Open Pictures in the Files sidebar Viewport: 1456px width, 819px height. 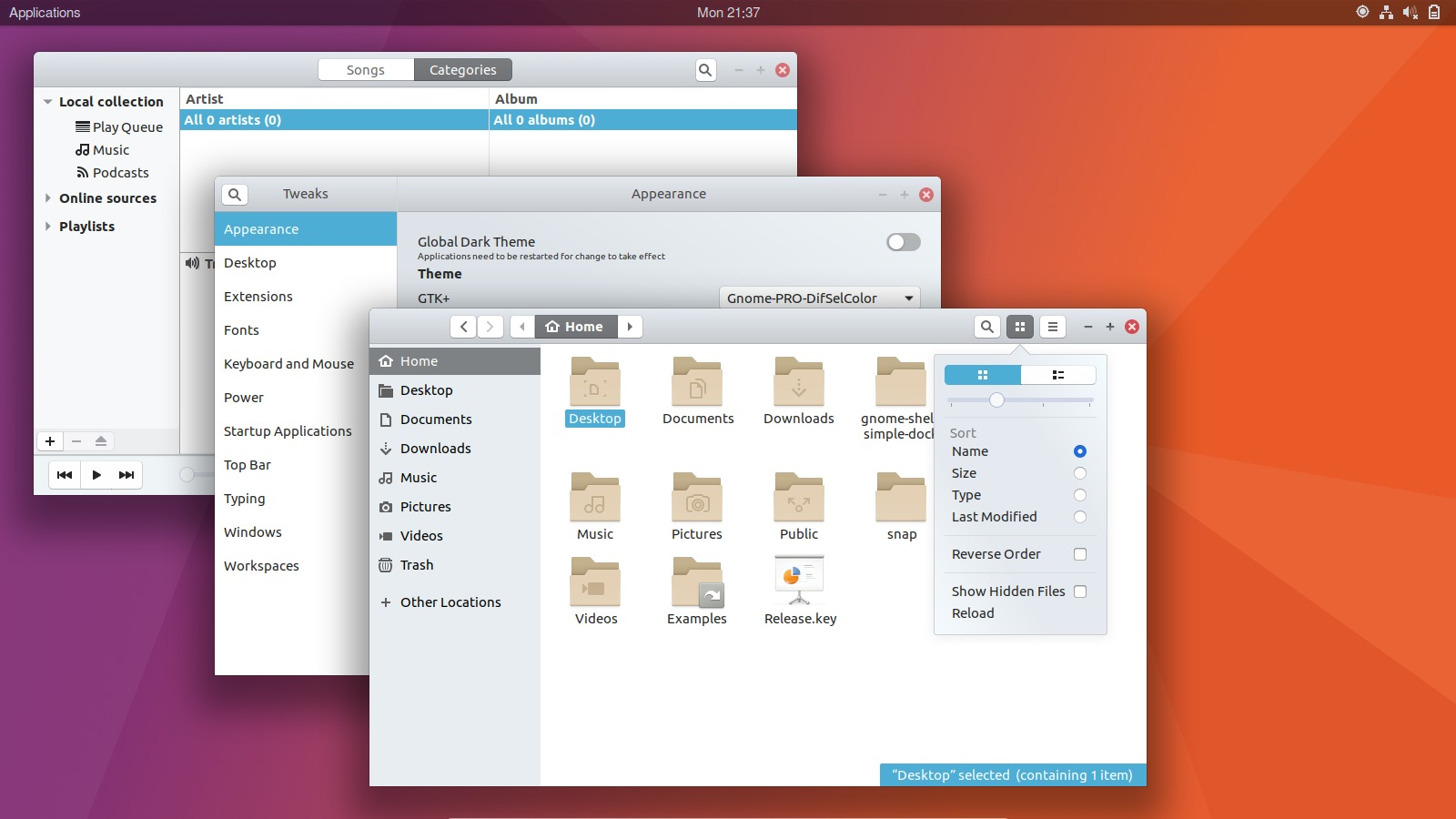pos(455,507)
